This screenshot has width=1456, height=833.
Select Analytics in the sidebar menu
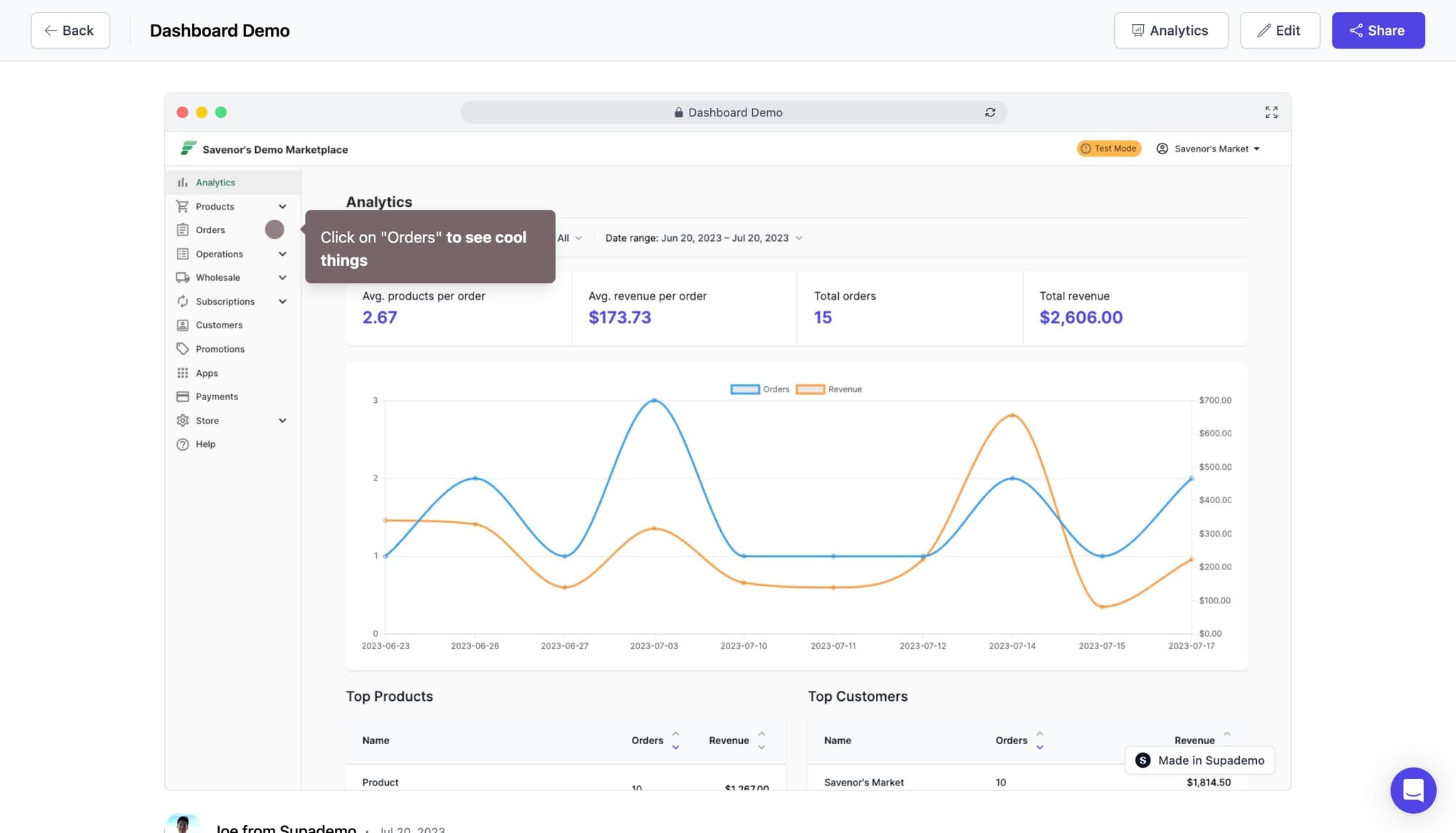[x=215, y=183]
